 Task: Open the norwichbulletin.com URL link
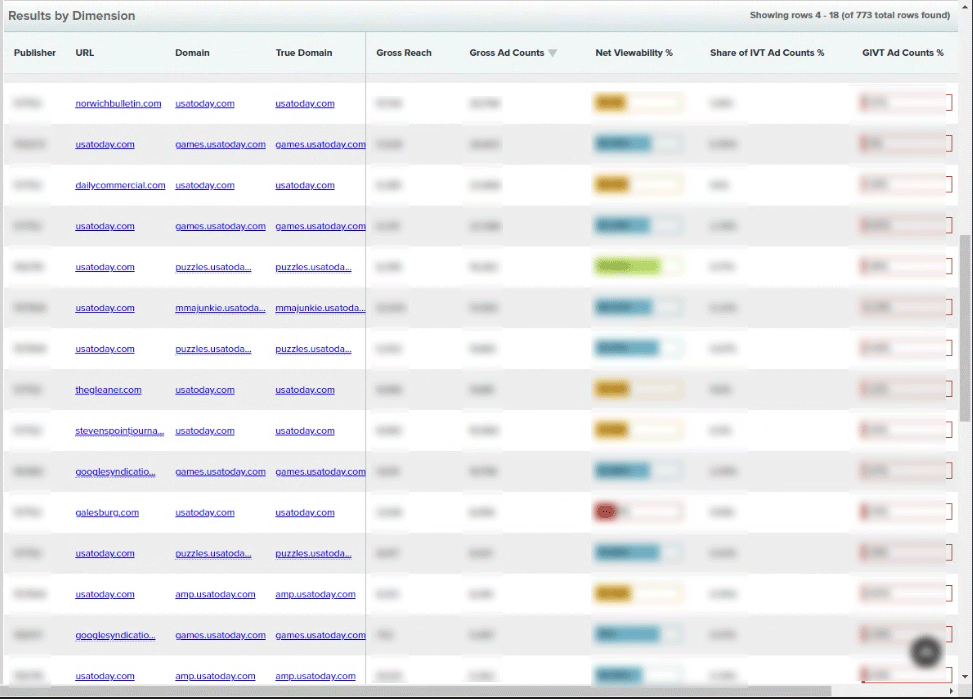119,104
